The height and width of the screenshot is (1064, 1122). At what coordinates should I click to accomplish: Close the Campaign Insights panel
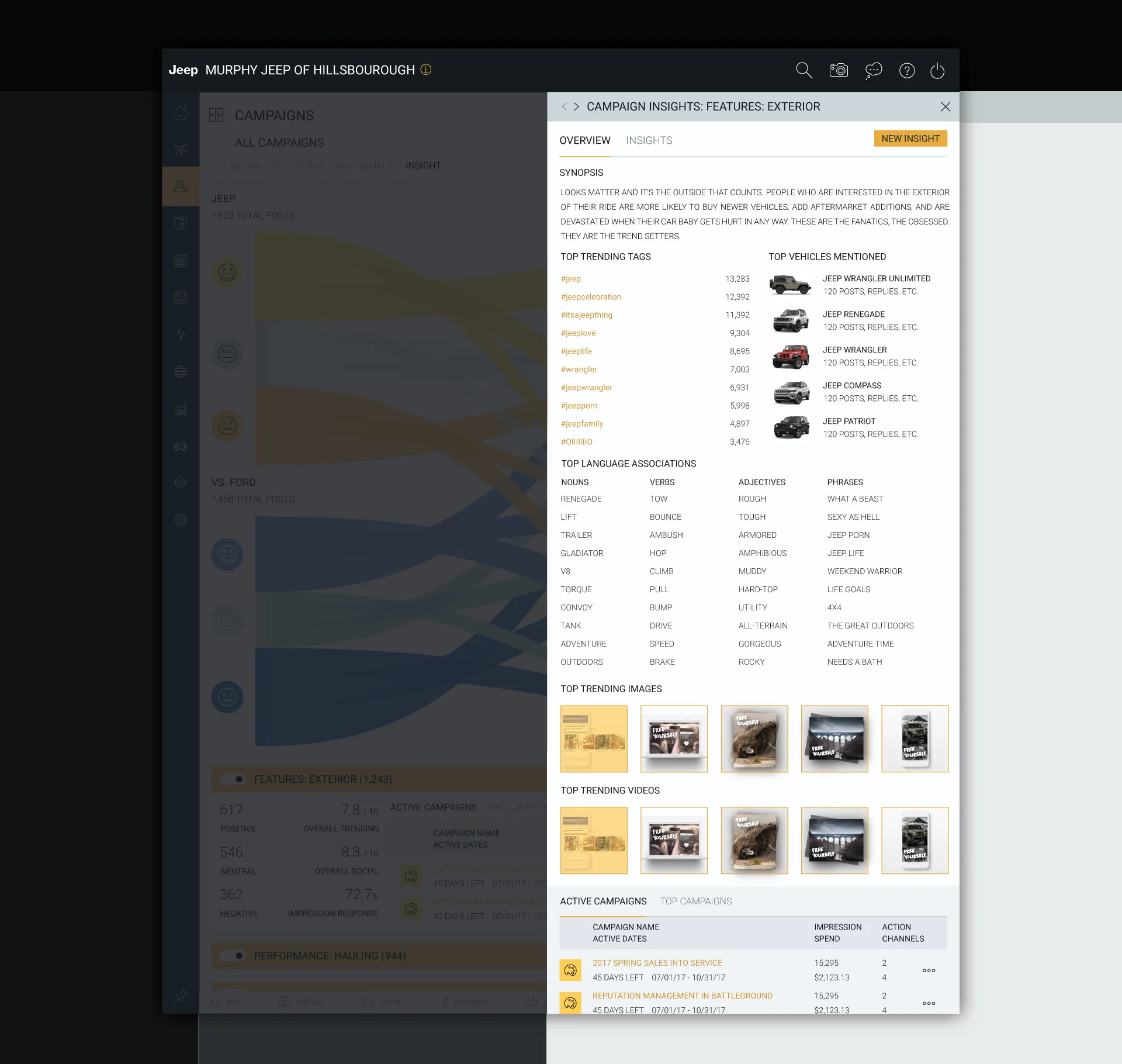point(946,106)
